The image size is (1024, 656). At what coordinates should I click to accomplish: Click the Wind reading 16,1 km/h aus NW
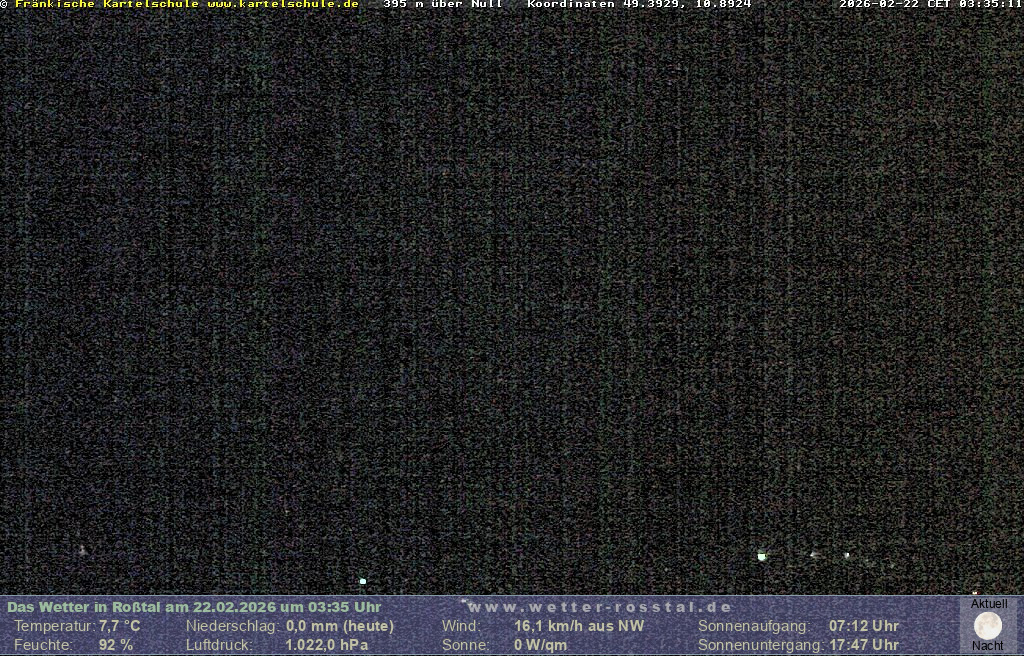click(579, 626)
